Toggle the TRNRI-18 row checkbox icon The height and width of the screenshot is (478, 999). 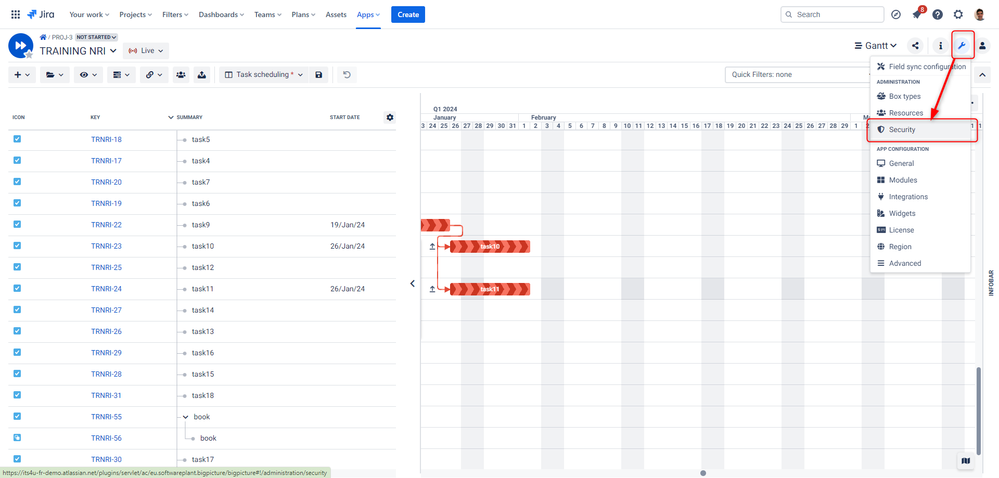coord(17,138)
